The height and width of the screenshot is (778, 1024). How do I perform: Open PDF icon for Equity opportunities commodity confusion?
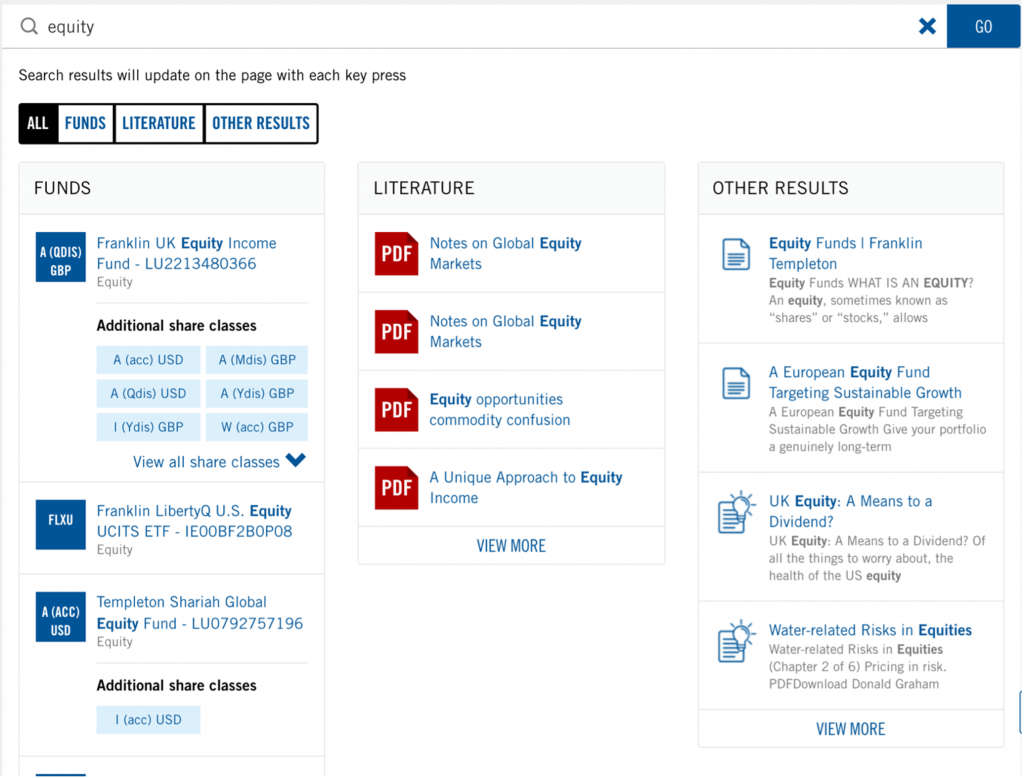tap(396, 410)
